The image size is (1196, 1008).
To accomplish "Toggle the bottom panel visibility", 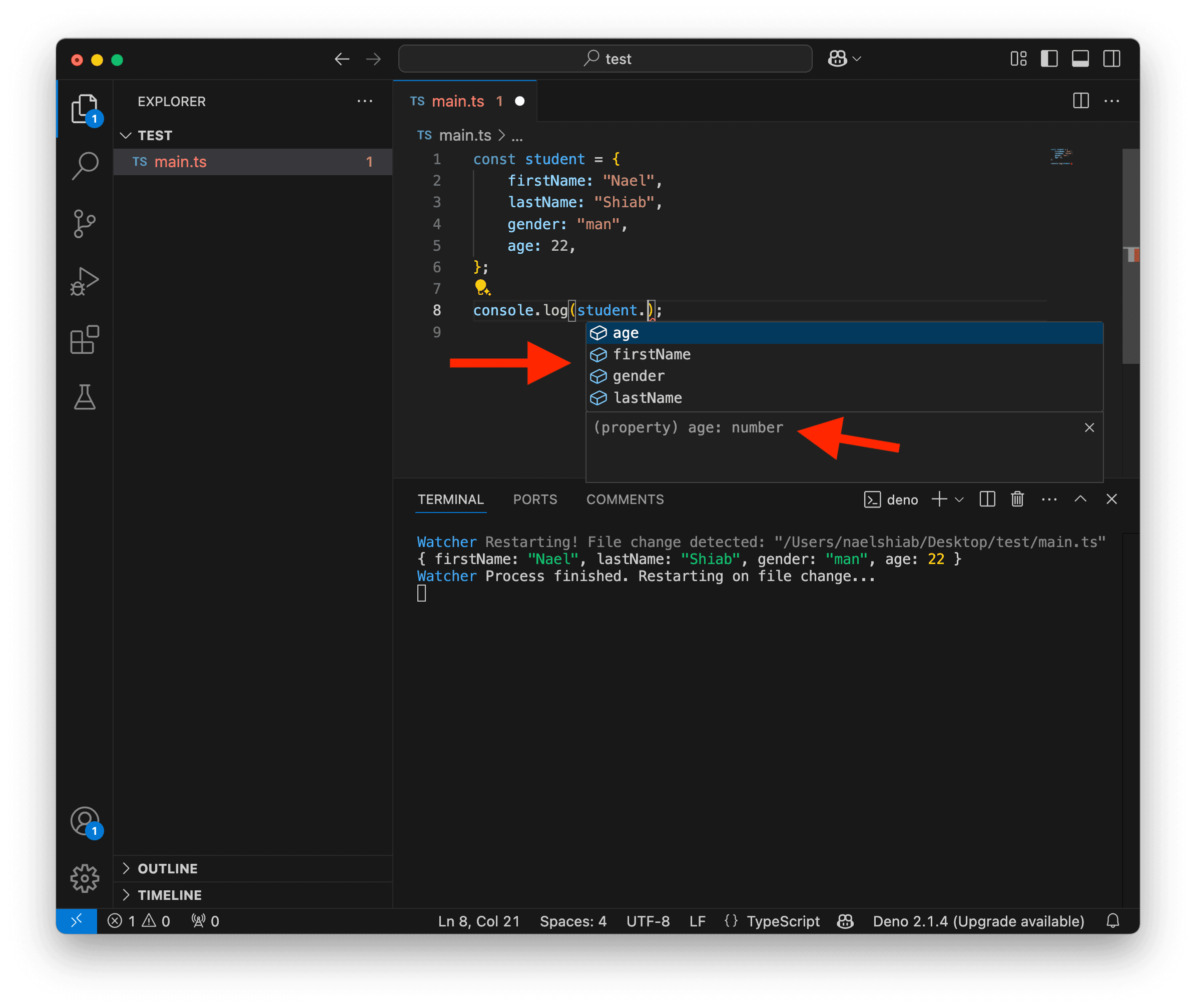I will coord(1080,59).
